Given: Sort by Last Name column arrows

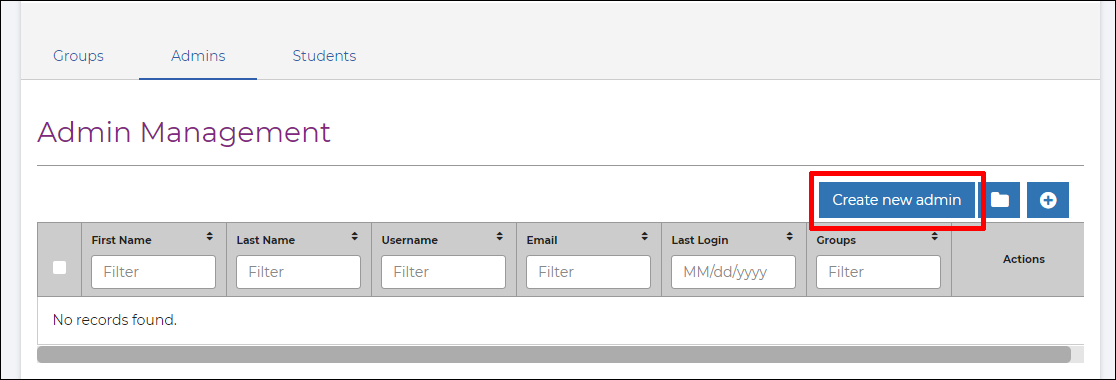Looking at the screenshot, I should tap(354, 236).
